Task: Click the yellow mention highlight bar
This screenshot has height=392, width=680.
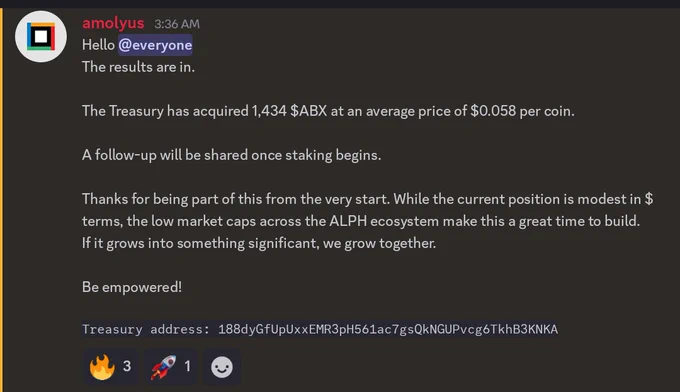Action: [1, 200]
